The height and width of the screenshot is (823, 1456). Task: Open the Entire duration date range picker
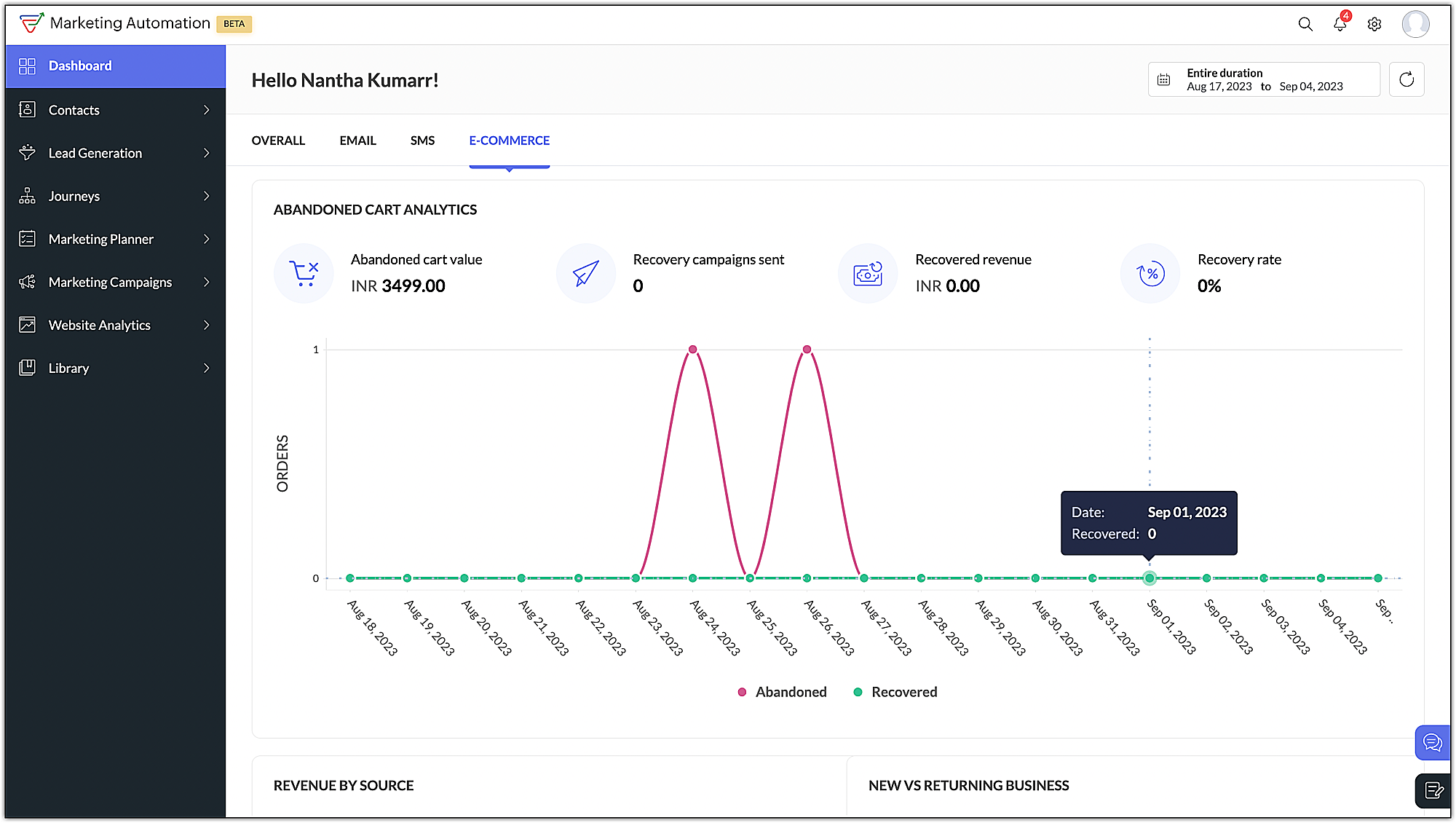1263,79
